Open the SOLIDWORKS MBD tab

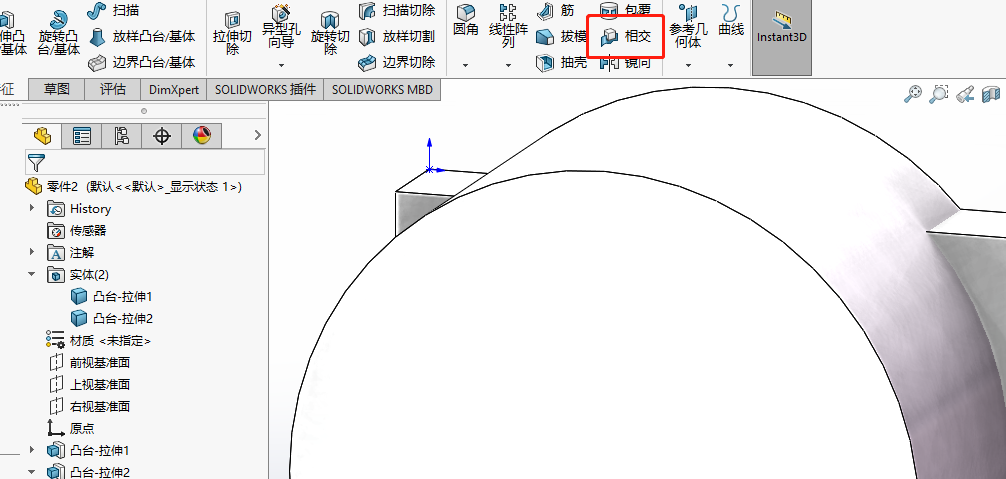pos(382,90)
